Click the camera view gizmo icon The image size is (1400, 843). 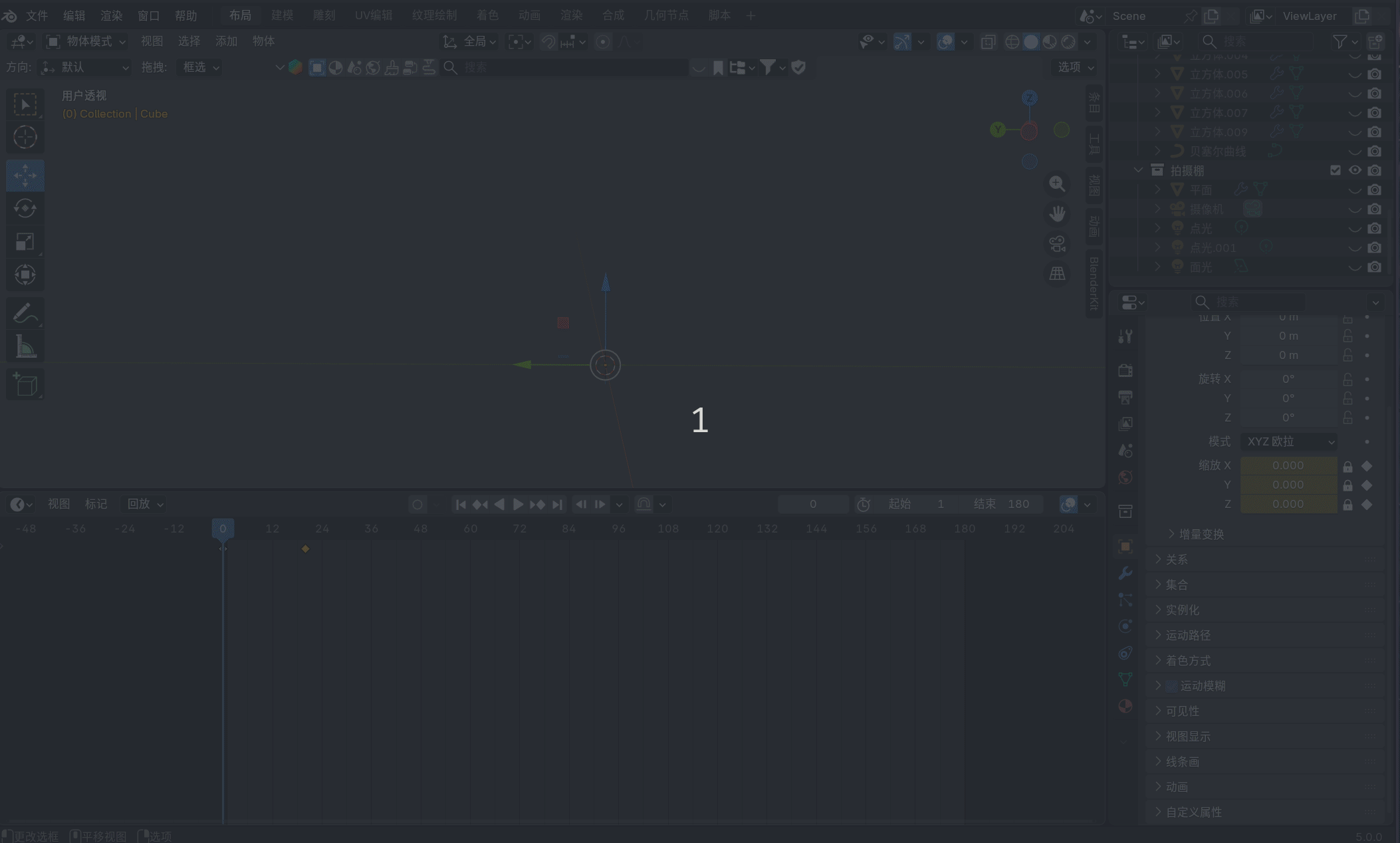(1057, 244)
